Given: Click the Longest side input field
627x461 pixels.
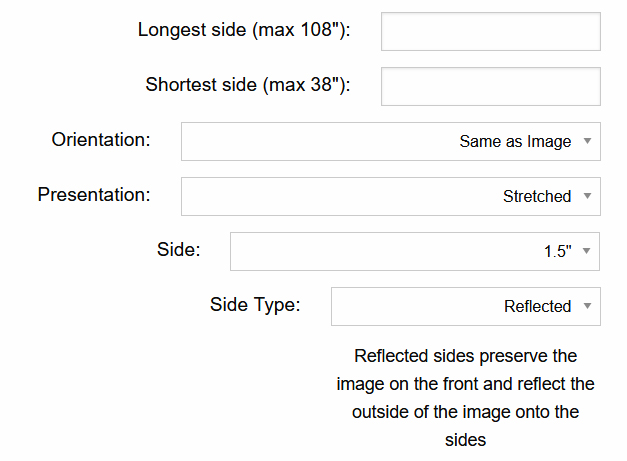Looking at the screenshot, I should tap(490, 31).
